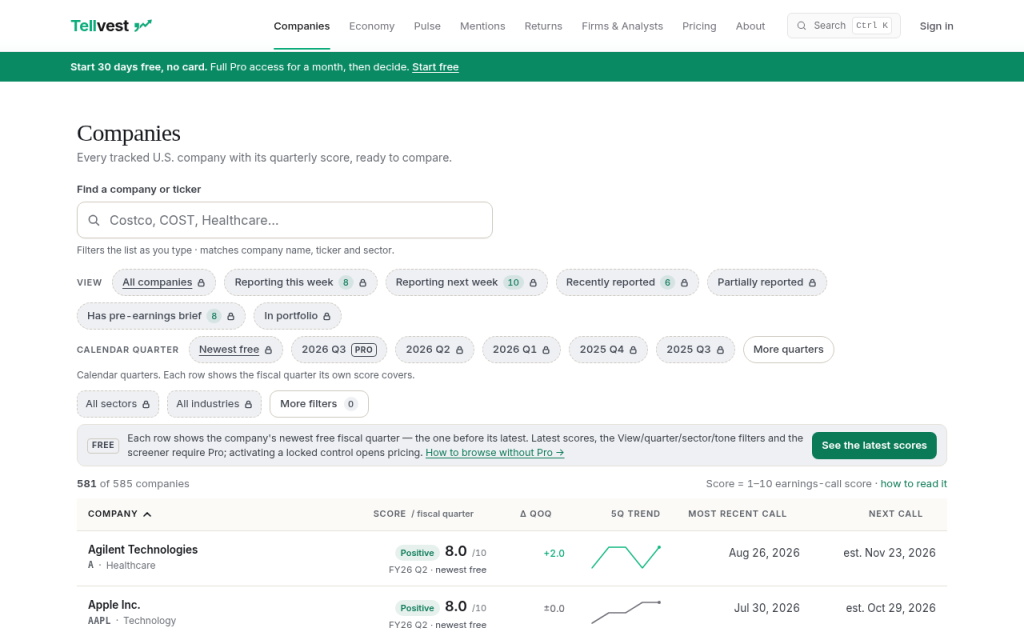1024x640 pixels.
Task: Open How to browse without Pro link
Action: point(494,453)
